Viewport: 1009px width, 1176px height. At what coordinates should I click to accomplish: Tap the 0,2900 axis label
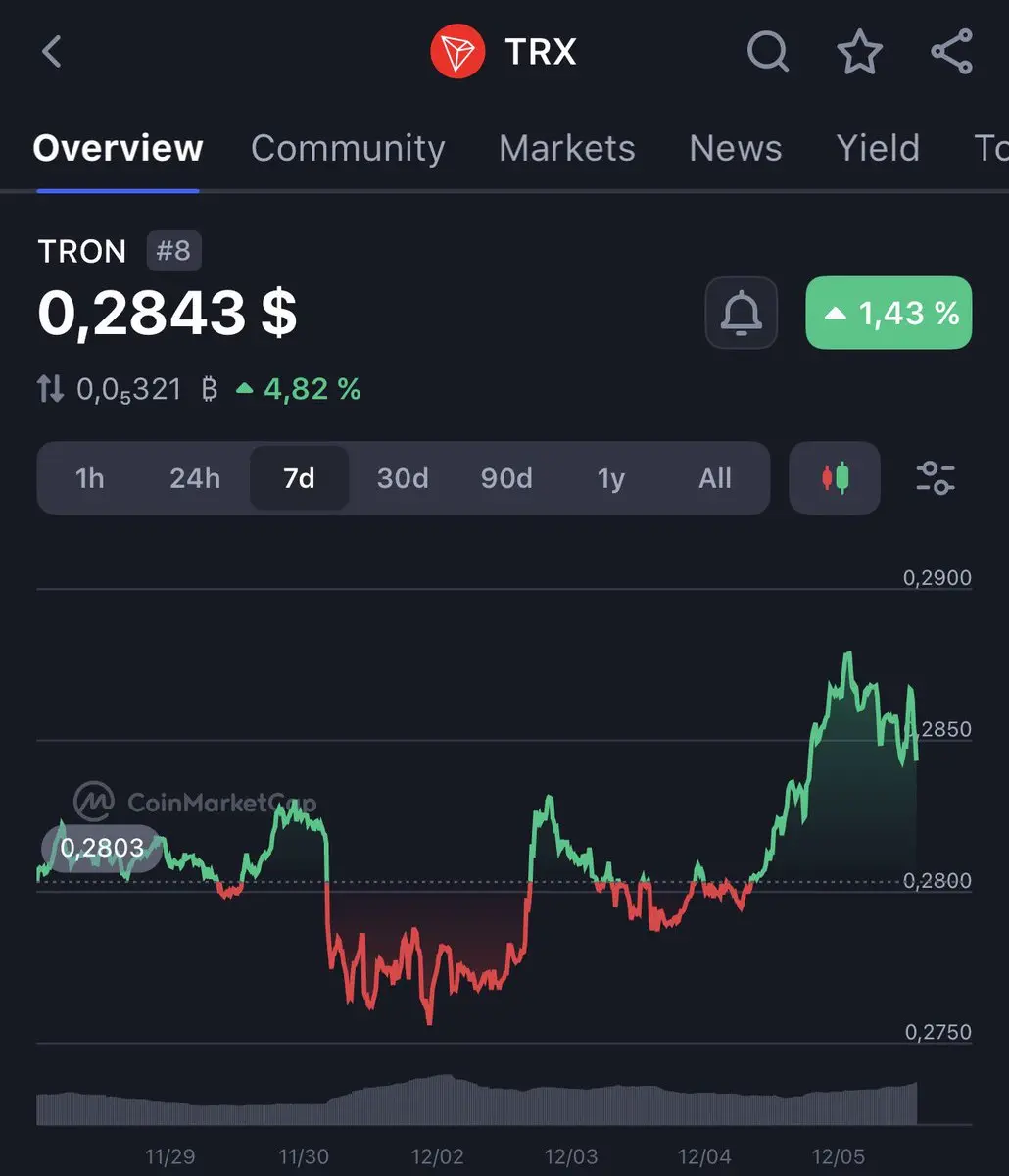(x=937, y=578)
